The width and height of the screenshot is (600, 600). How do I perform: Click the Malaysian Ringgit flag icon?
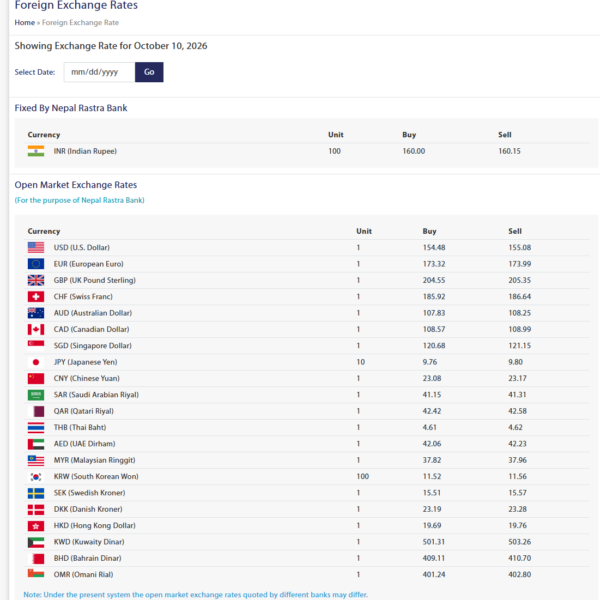(x=36, y=460)
